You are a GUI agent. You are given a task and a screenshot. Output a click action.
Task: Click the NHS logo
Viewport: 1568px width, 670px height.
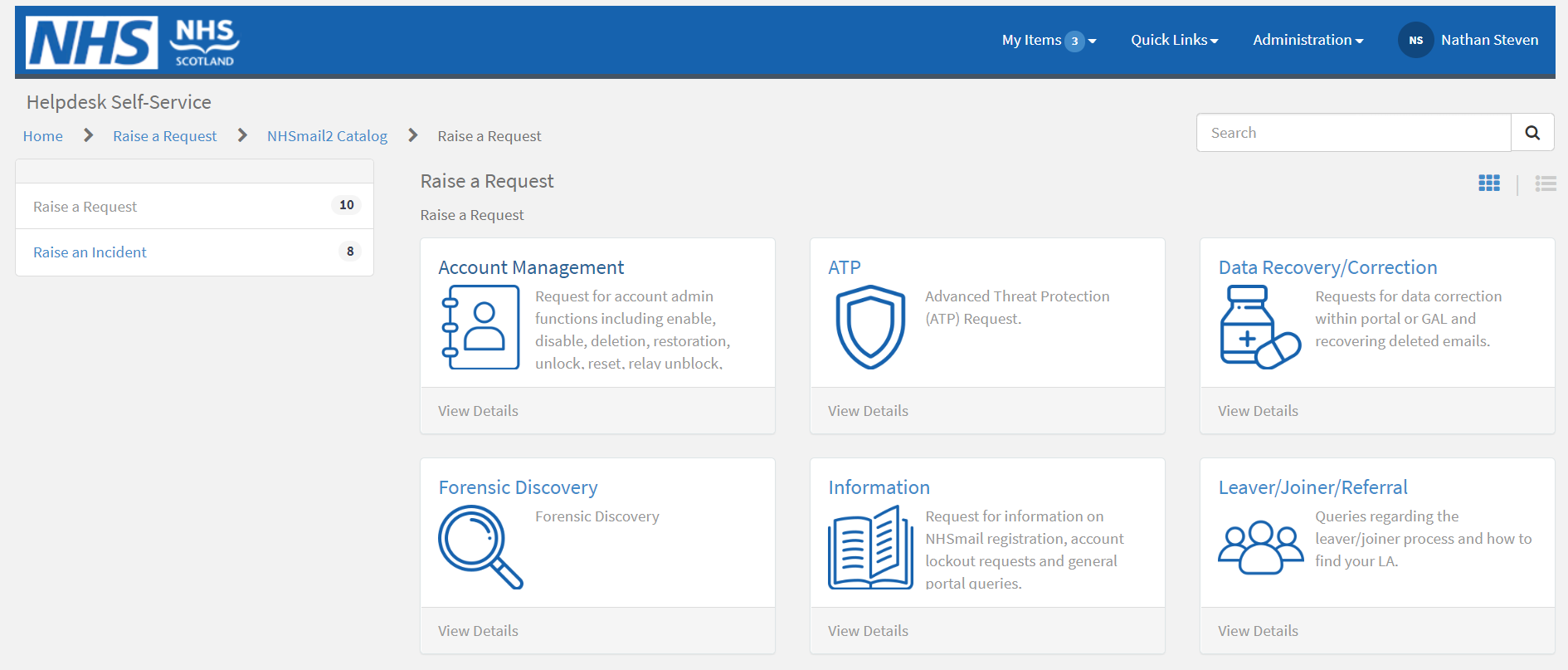91,42
